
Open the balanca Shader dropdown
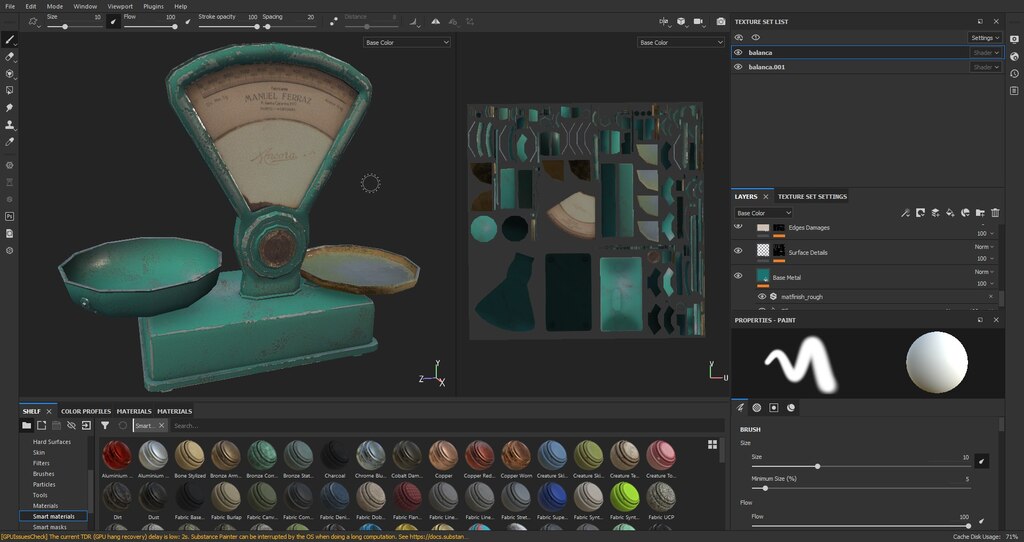986,52
